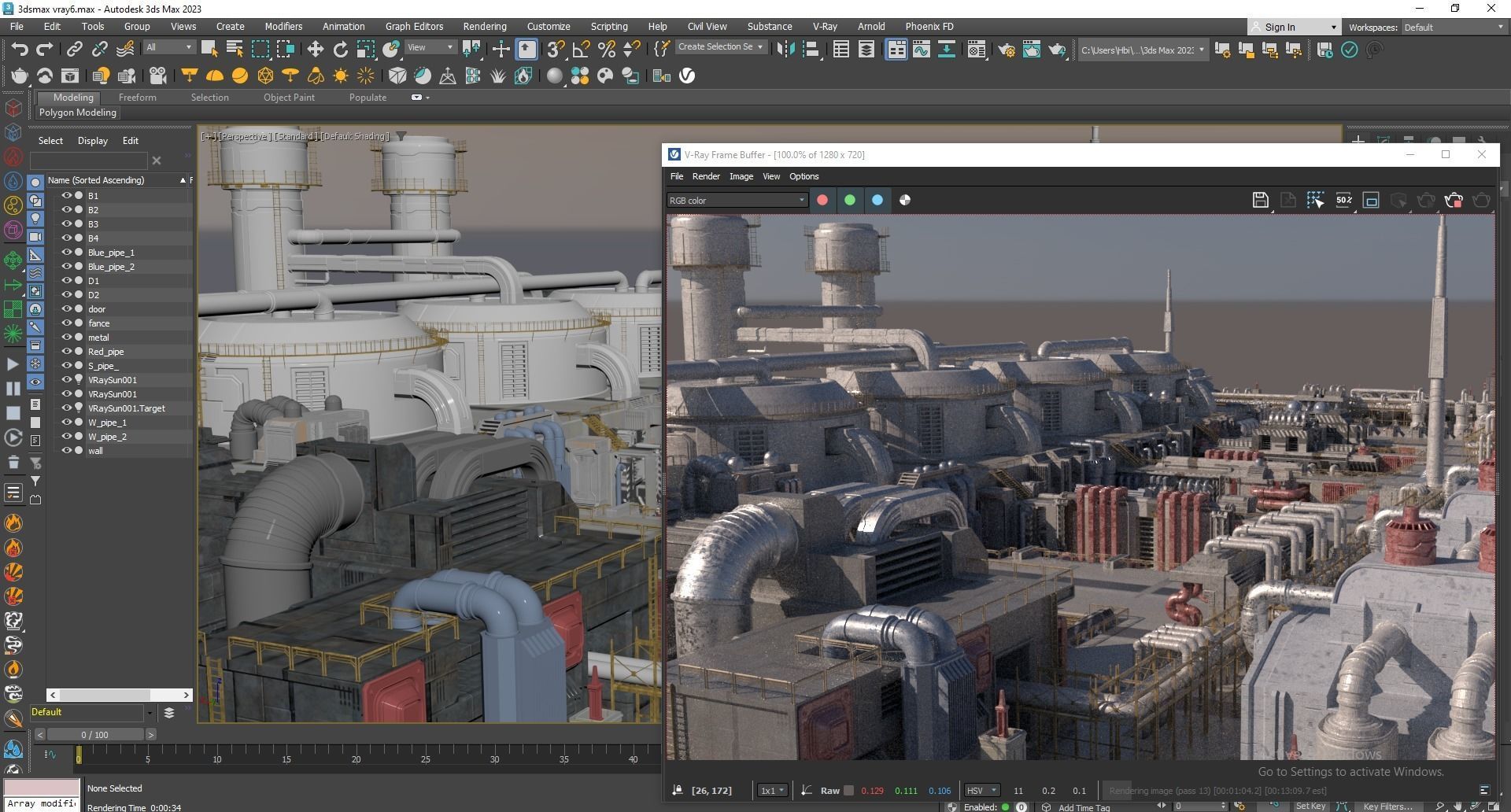Toggle visibility of door object
The image size is (1511, 812).
click(67, 309)
